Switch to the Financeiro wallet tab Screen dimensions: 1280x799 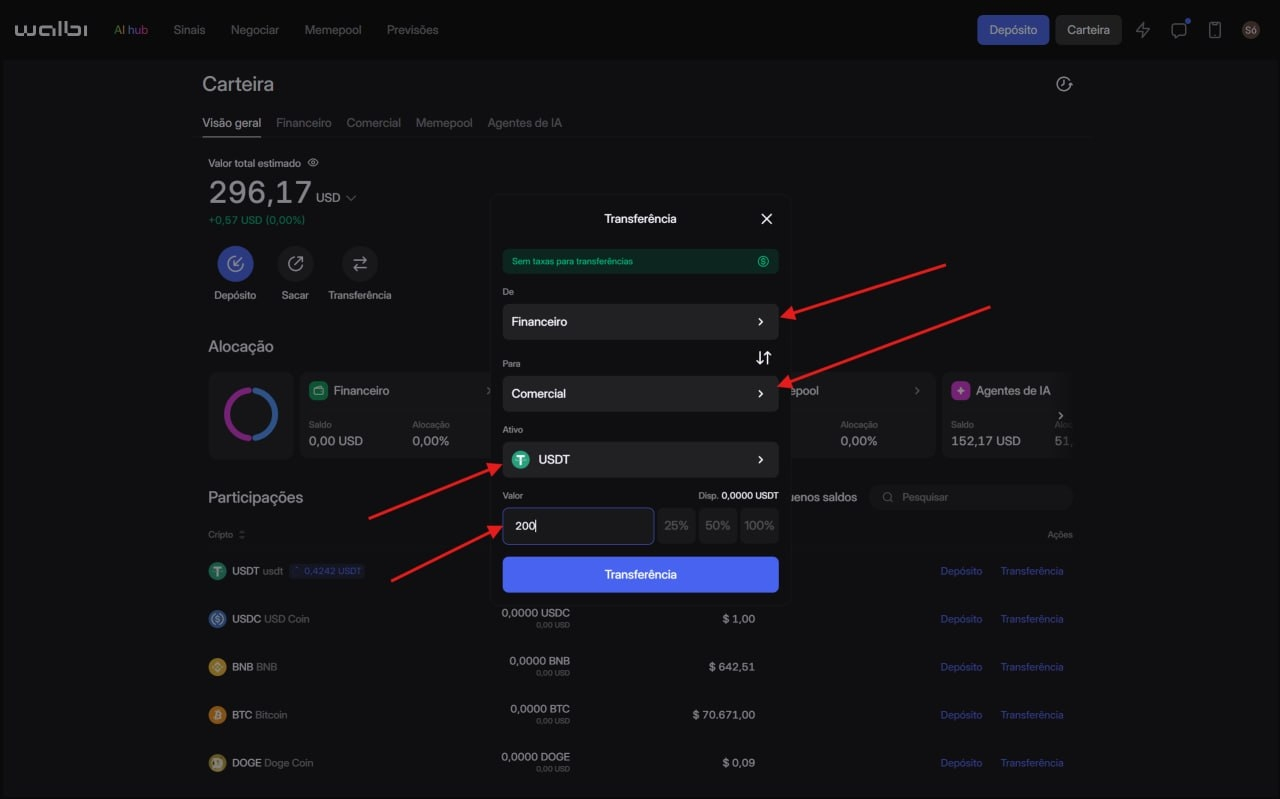coord(303,123)
